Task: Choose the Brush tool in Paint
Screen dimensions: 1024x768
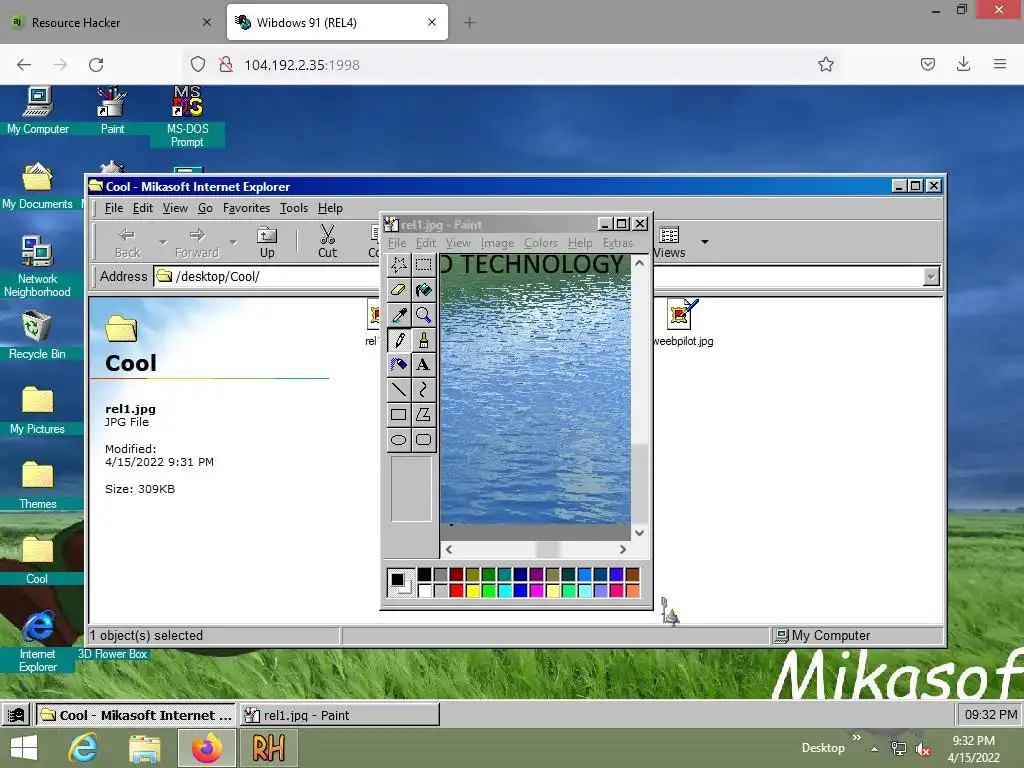Action: pos(423,340)
